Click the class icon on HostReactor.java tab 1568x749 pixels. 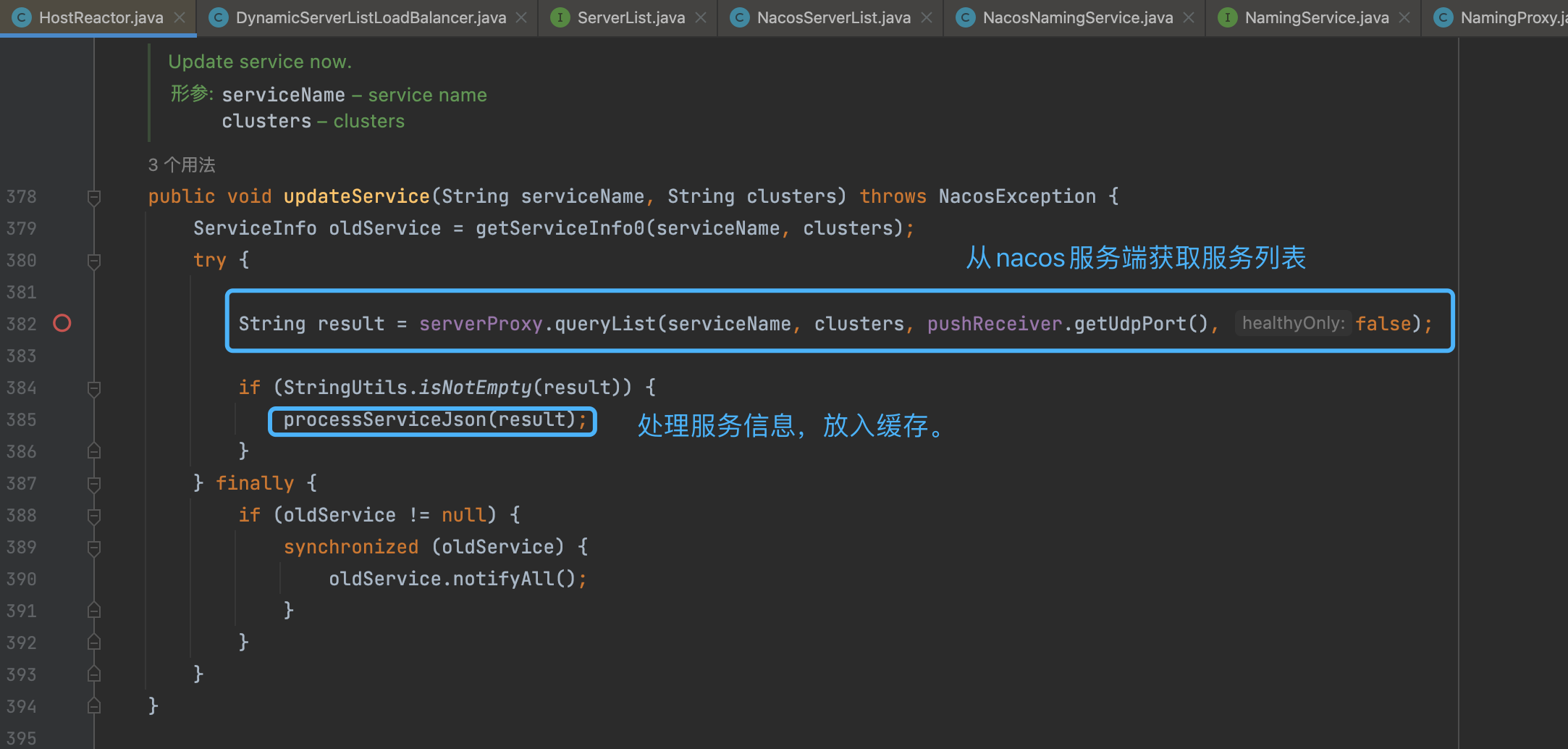[22, 17]
